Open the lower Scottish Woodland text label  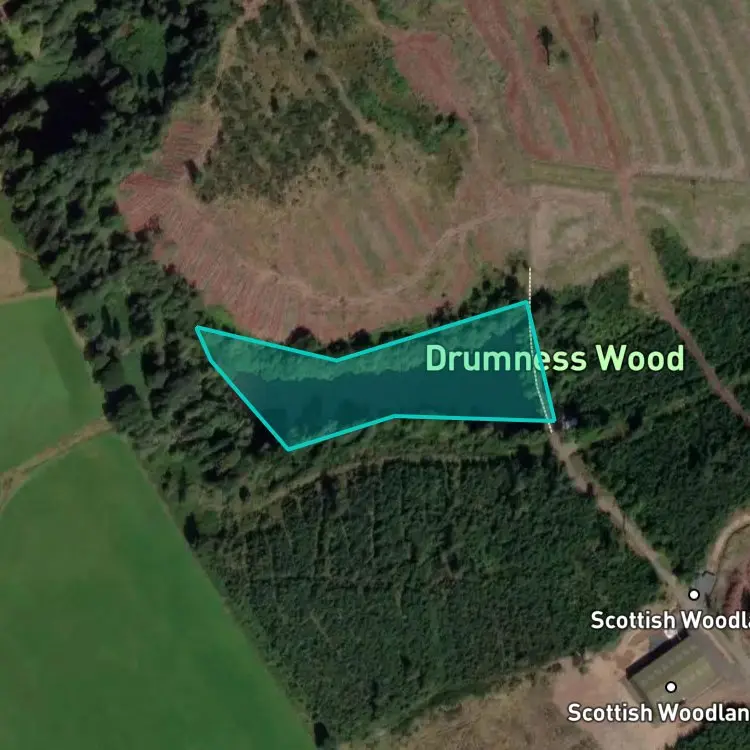(x=658, y=713)
